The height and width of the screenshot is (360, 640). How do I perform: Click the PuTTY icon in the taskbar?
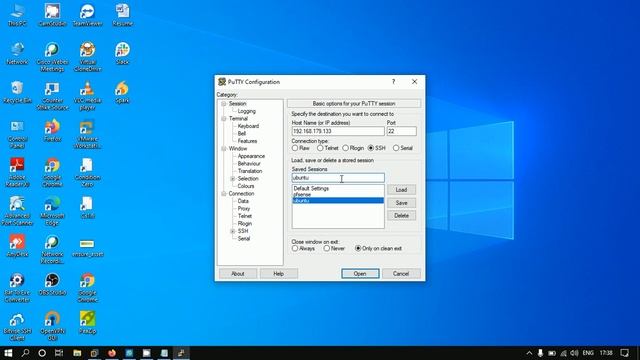click(x=181, y=353)
